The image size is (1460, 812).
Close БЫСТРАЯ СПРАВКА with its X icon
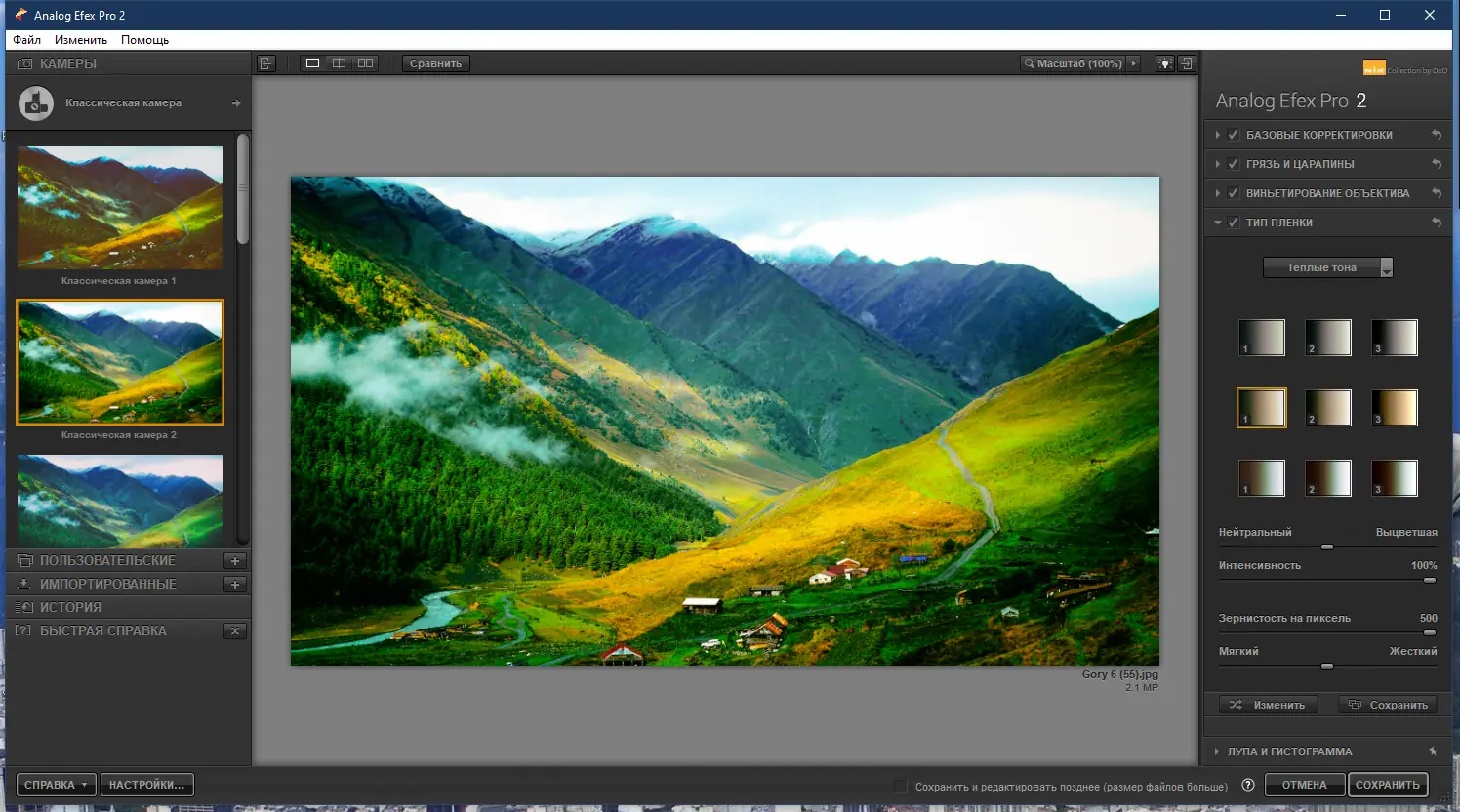pos(235,631)
